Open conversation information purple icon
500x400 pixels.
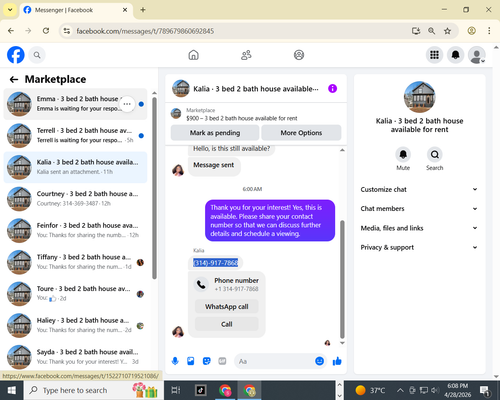coord(332,88)
